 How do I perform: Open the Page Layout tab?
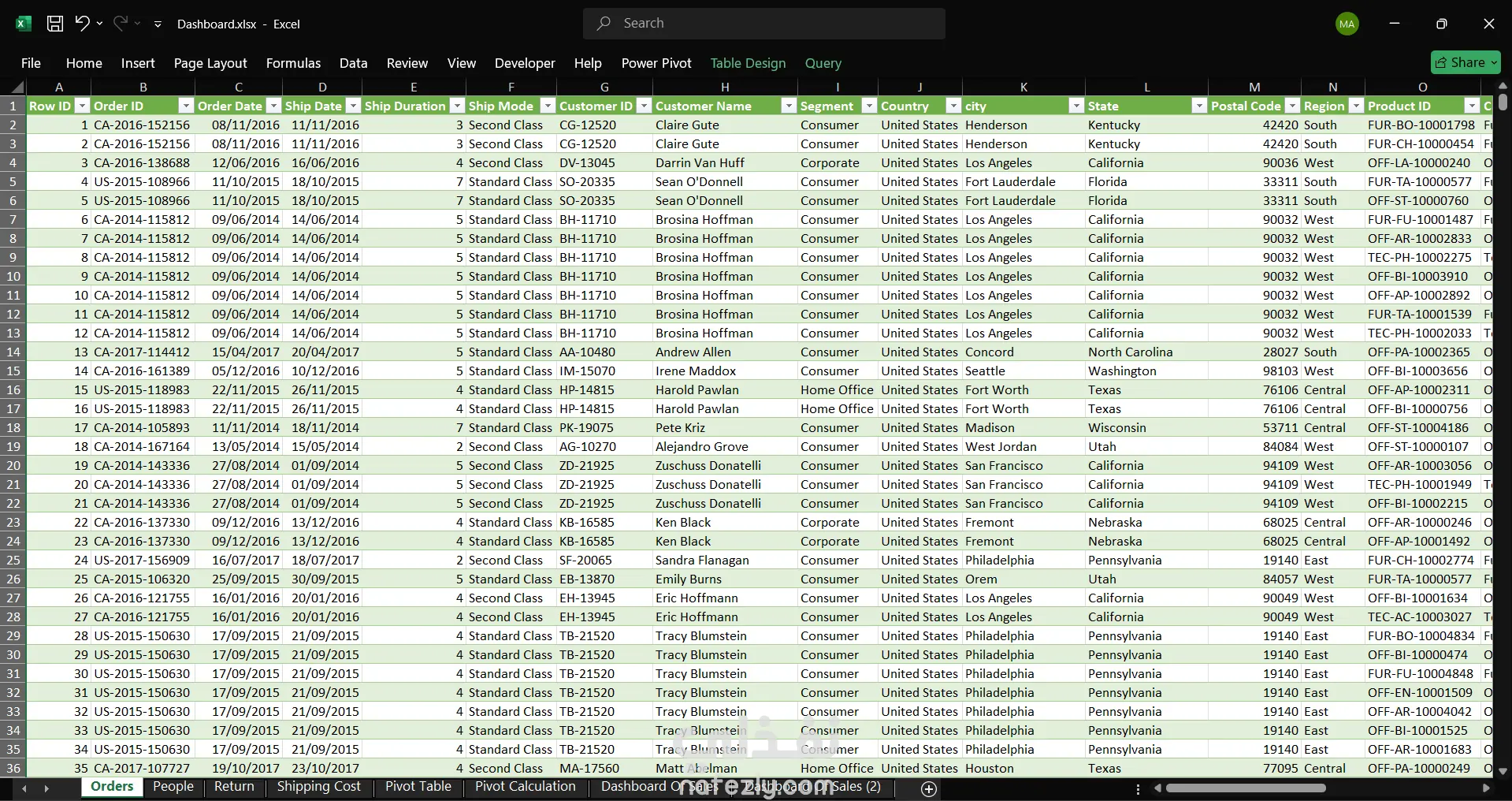tap(210, 63)
